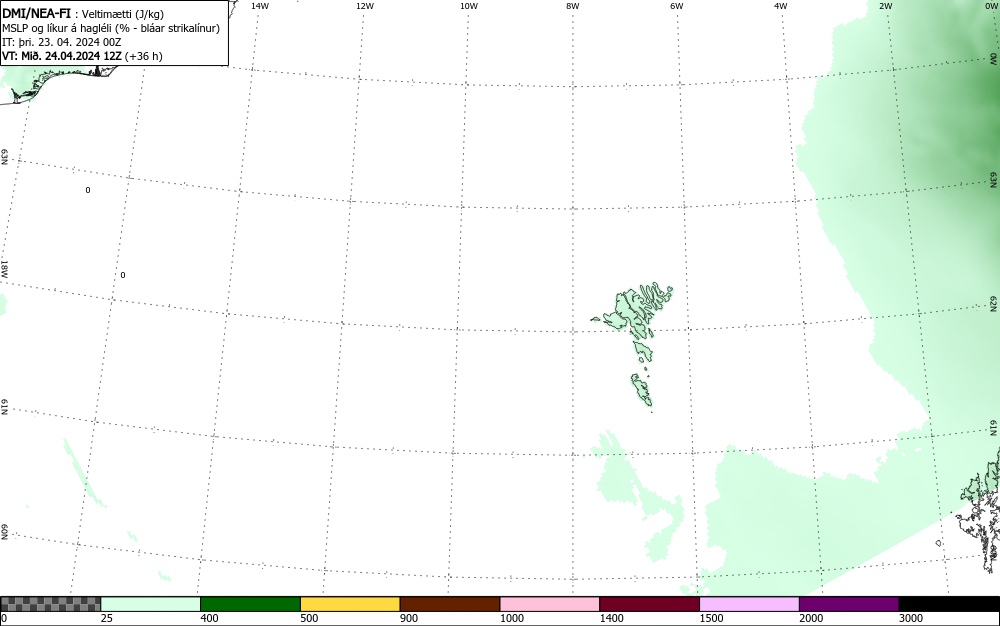The image size is (1000, 626).
Task: Click the gray checkered 0–25 legend swatch
Action: click(50, 604)
